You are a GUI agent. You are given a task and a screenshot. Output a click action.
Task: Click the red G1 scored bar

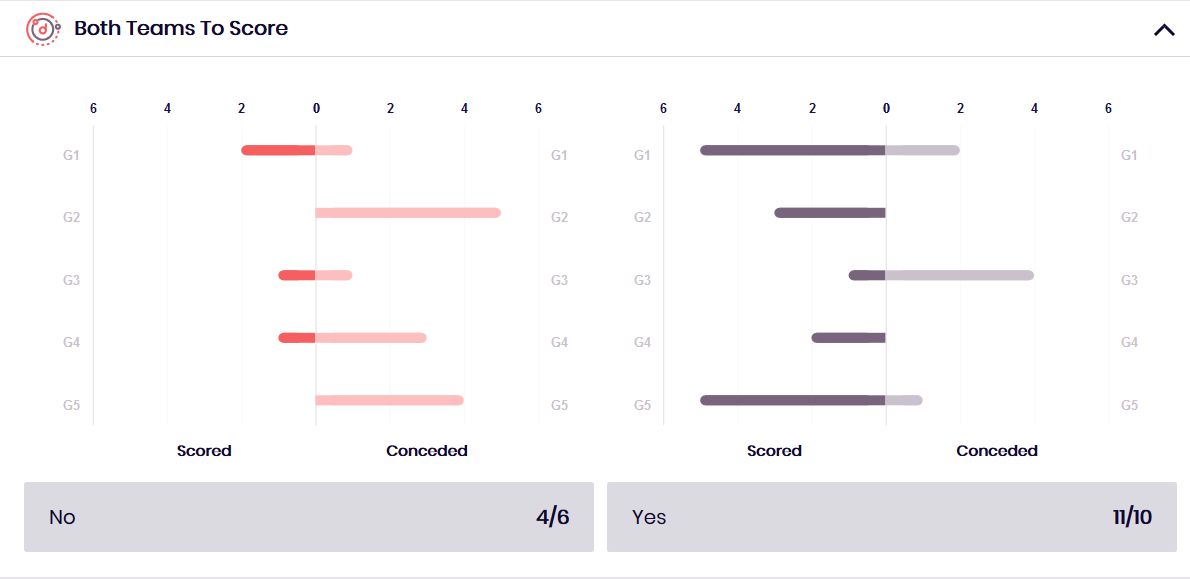pyautogui.click(x=278, y=150)
